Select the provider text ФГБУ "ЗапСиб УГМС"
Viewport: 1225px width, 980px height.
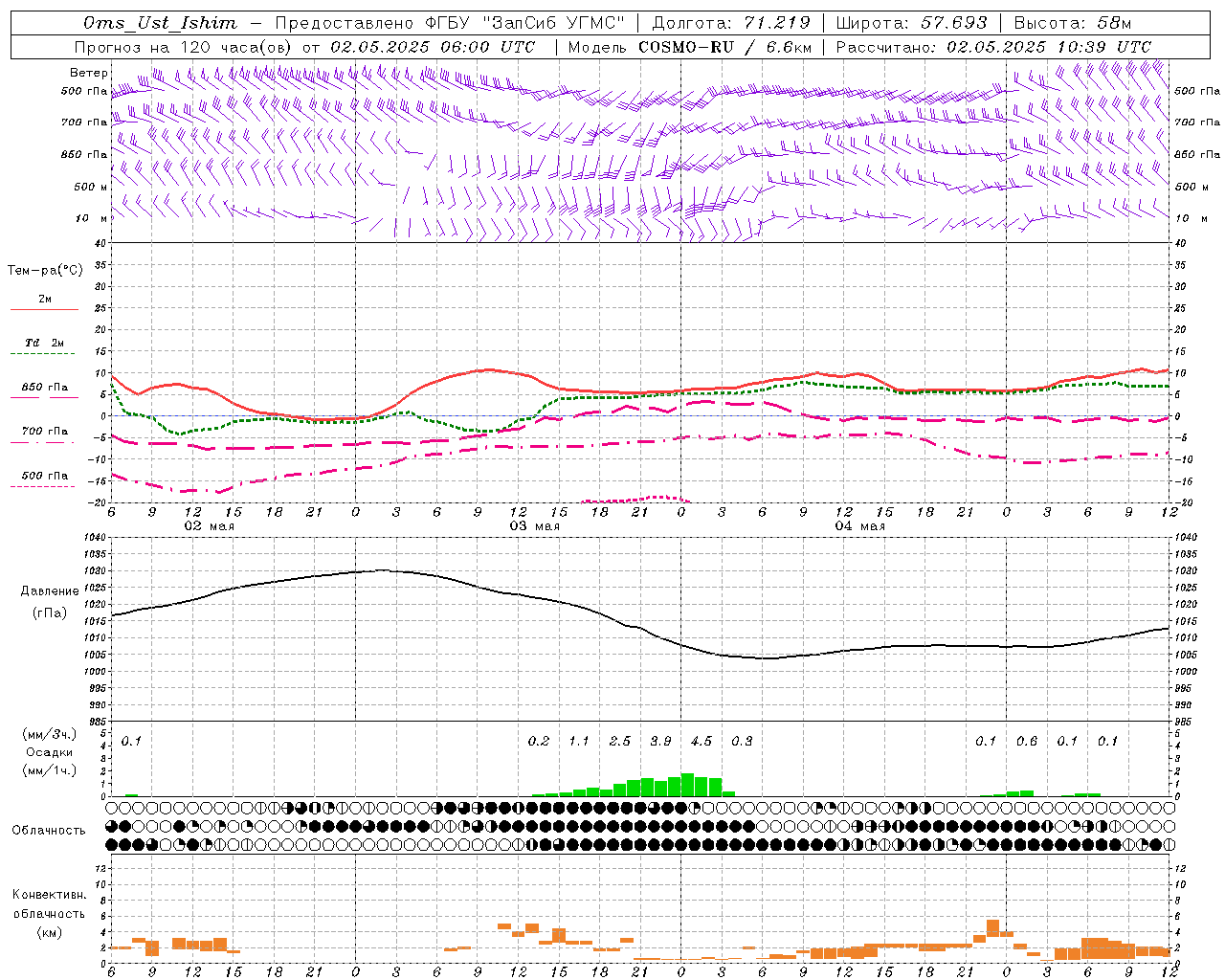pos(524,23)
